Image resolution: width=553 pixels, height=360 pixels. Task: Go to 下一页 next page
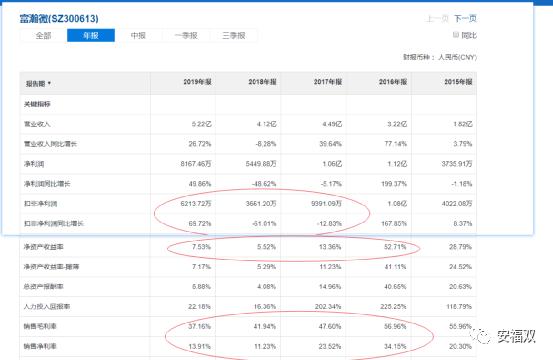(x=465, y=19)
